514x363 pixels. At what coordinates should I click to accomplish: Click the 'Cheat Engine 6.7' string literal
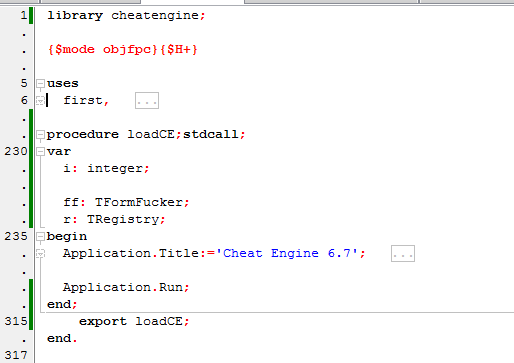(x=287, y=254)
